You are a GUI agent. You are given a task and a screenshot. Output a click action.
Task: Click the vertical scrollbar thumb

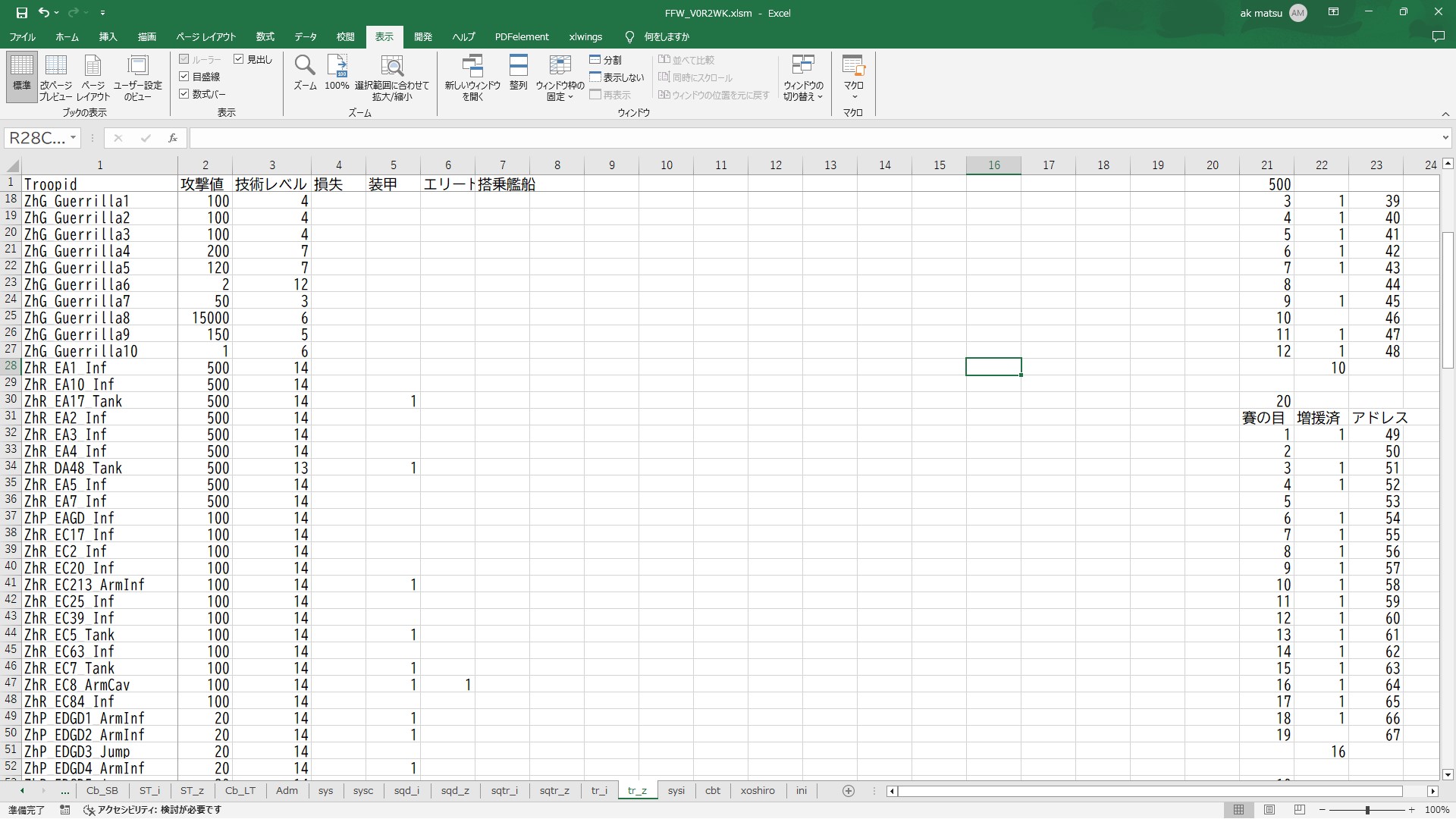(1448, 300)
